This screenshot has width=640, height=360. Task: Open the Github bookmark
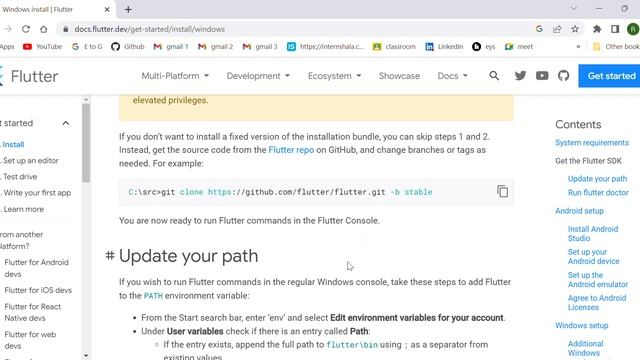(128, 47)
